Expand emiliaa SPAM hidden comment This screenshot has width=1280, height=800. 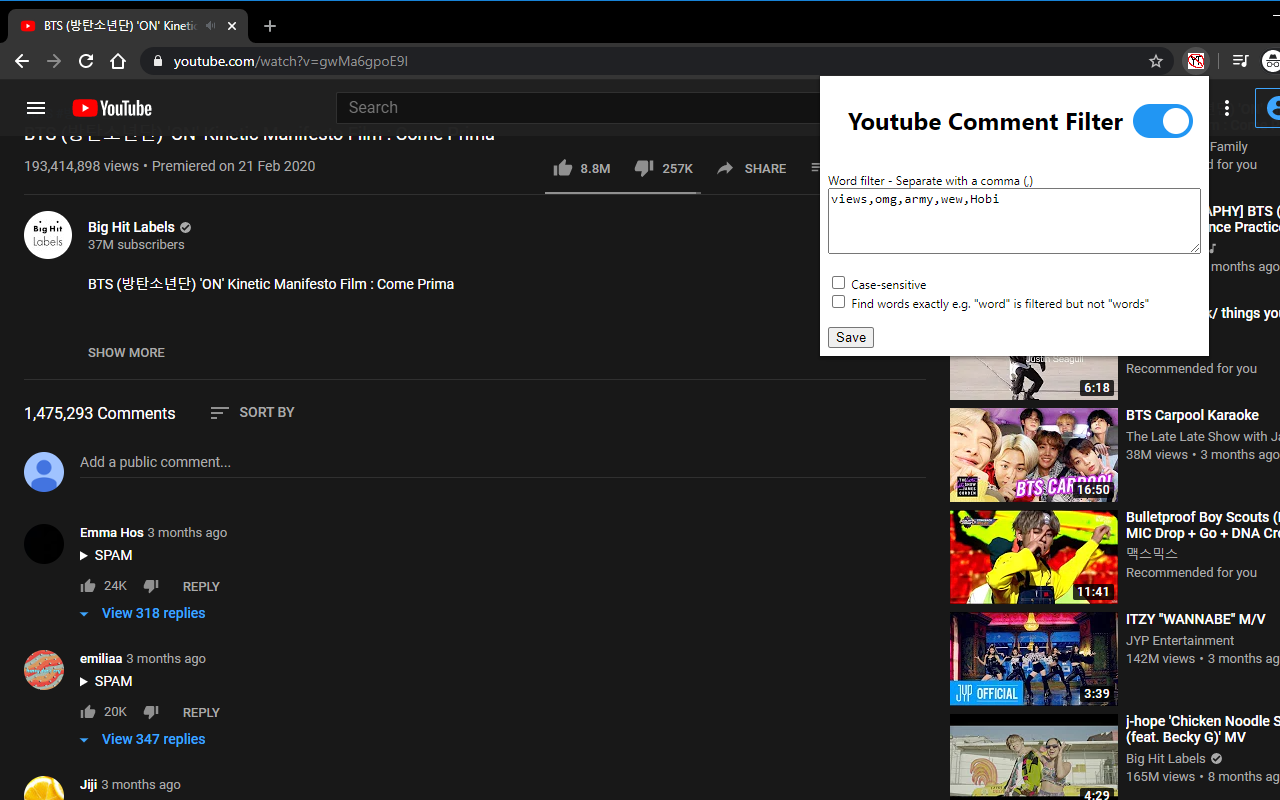pyautogui.click(x=106, y=681)
